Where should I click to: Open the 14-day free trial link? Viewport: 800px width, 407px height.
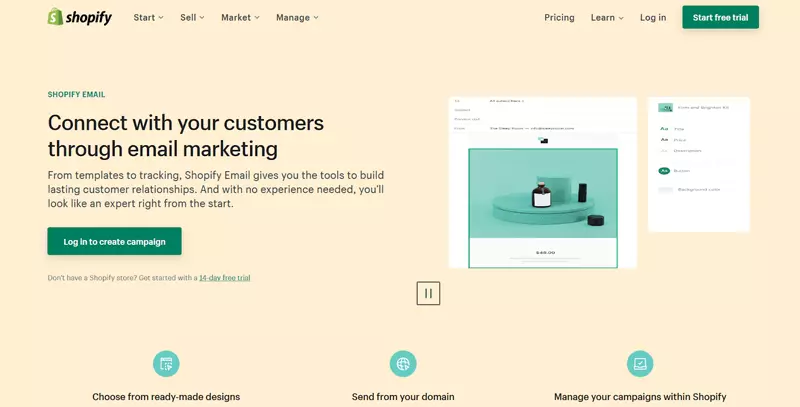pos(224,278)
